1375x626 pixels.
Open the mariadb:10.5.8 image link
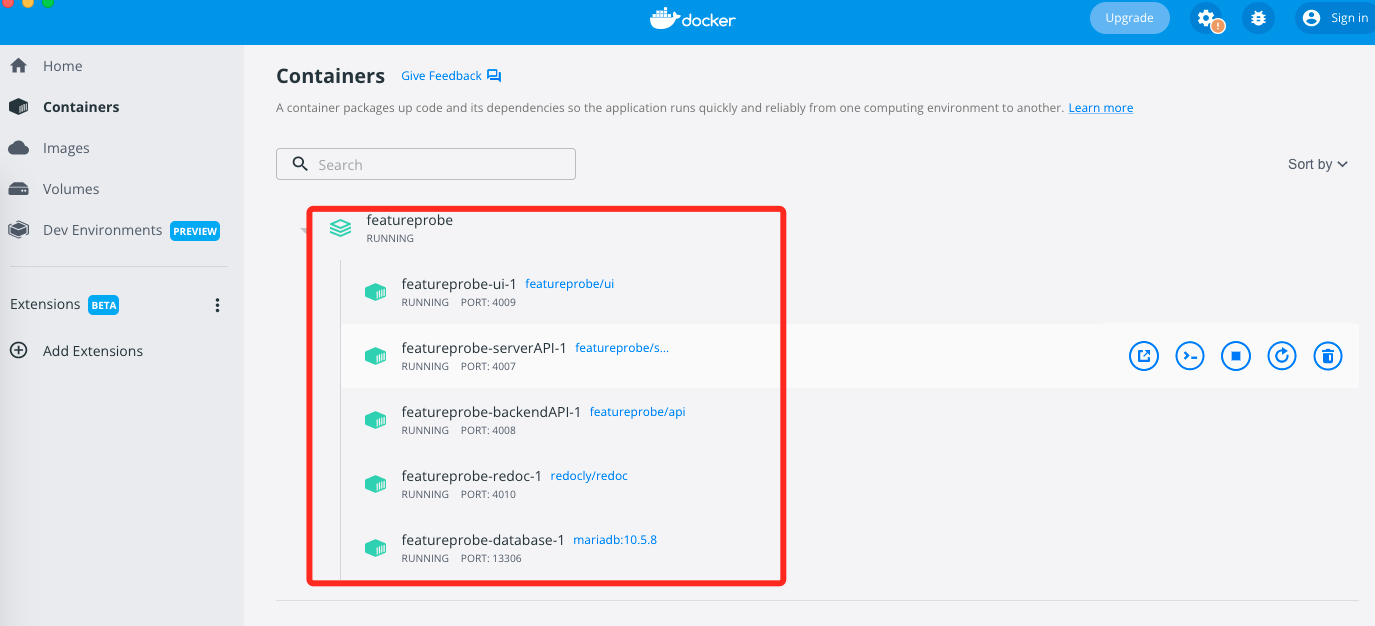(614, 540)
